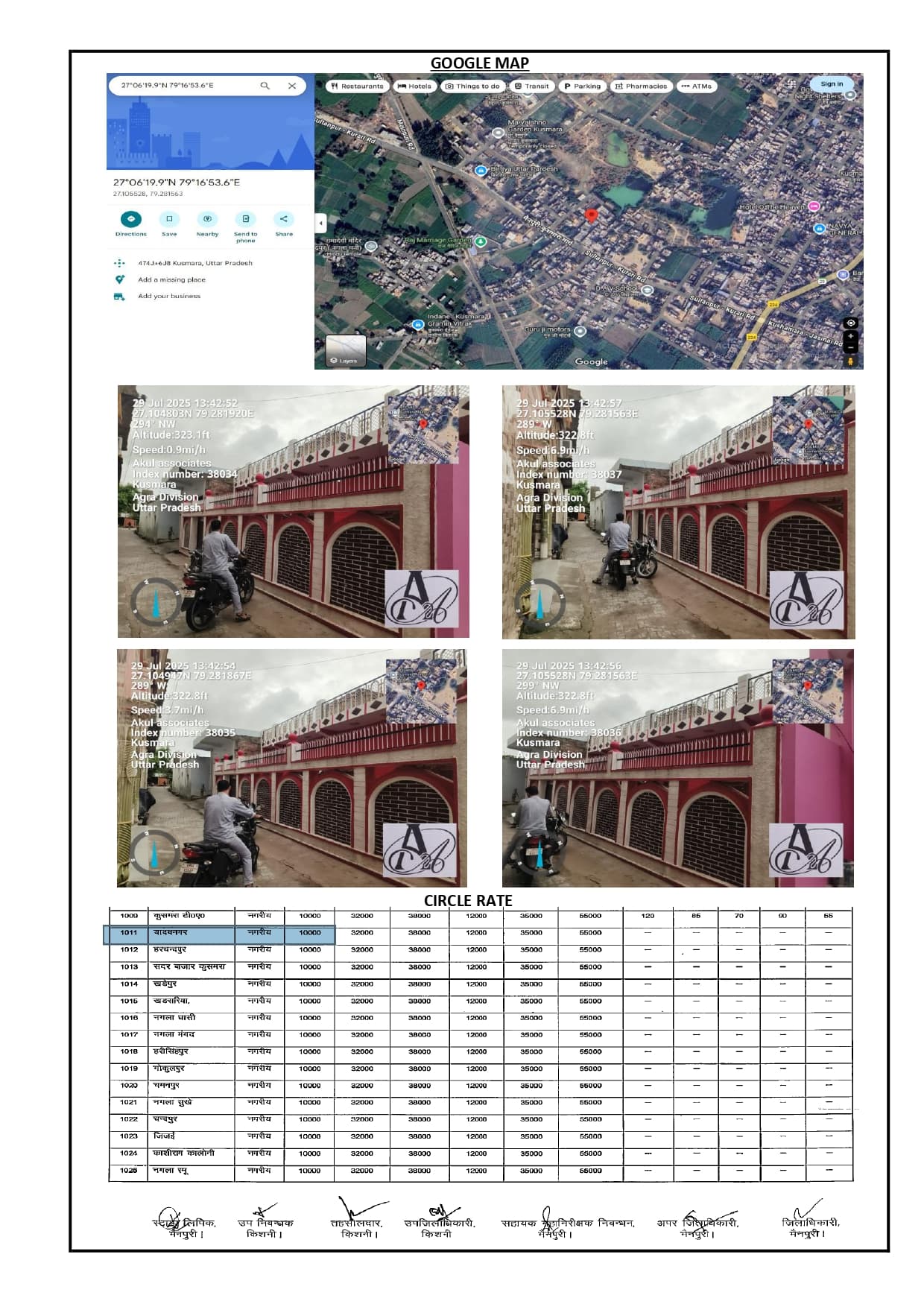Click the D.A.V School marker
The width and height of the screenshot is (924, 1307).
click(647, 290)
